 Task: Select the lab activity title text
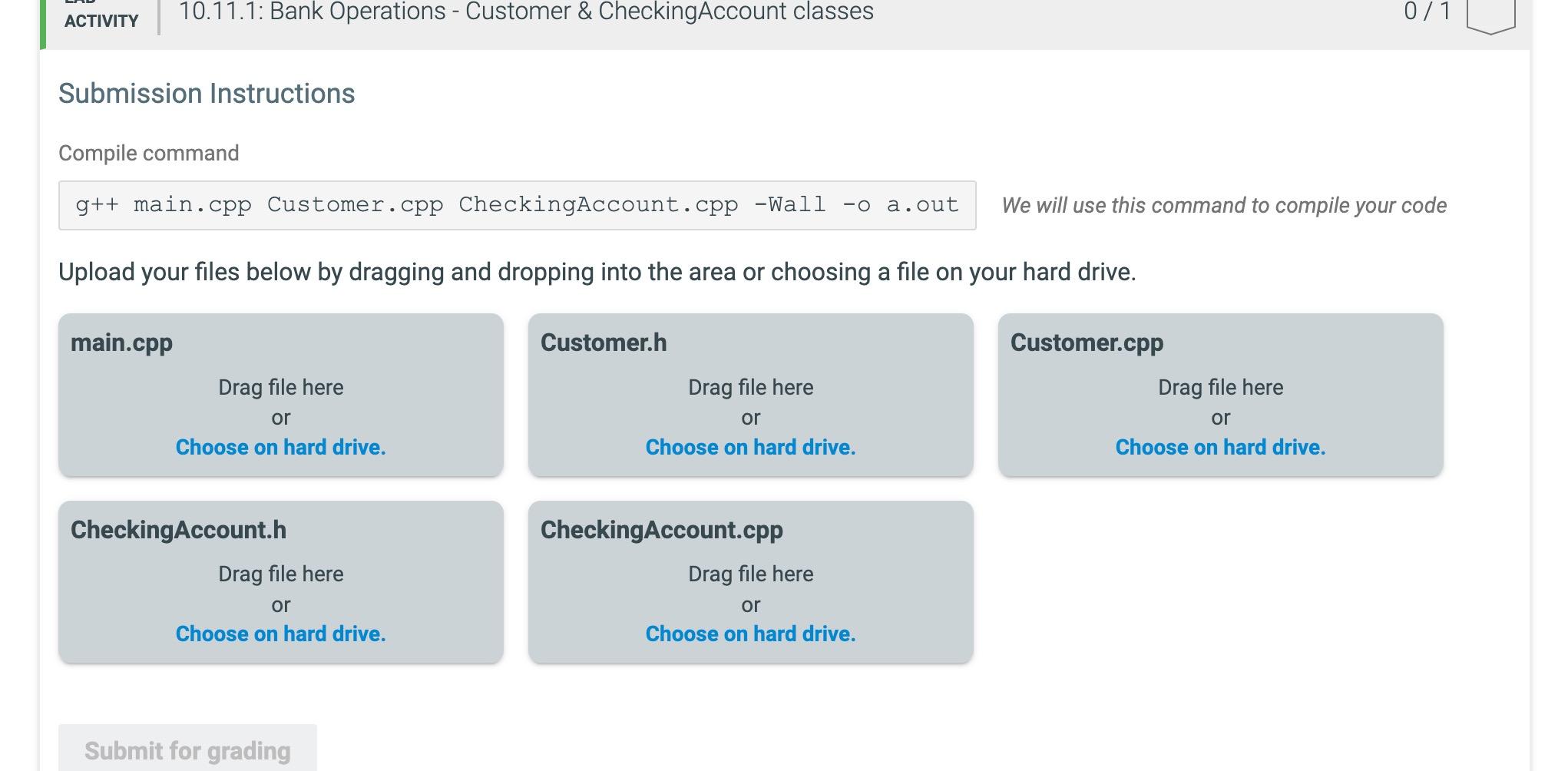pos(525,12)
